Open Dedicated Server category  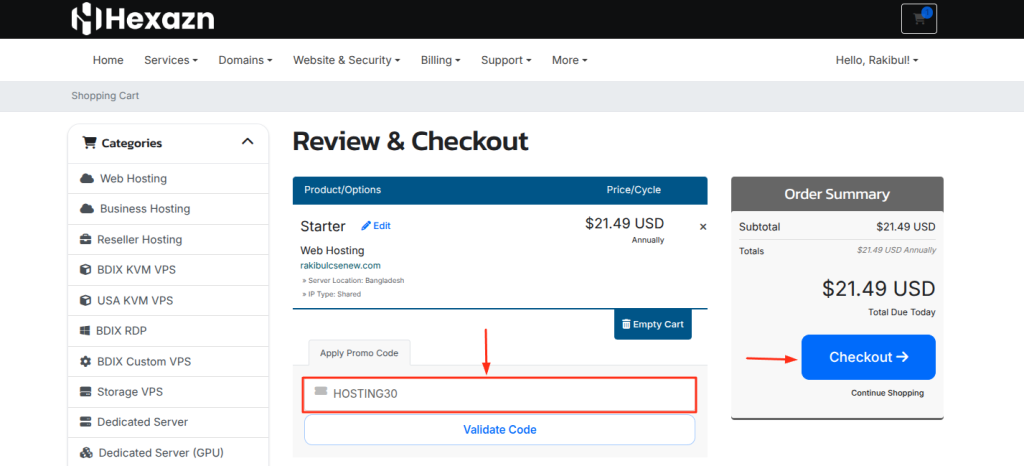tap(168, 422)
